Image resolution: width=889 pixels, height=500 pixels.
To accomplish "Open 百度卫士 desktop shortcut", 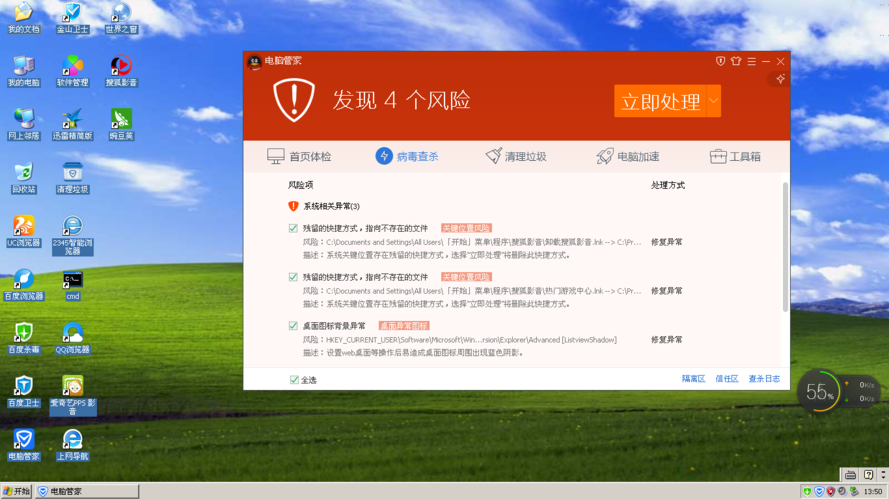I will (24, 392).
